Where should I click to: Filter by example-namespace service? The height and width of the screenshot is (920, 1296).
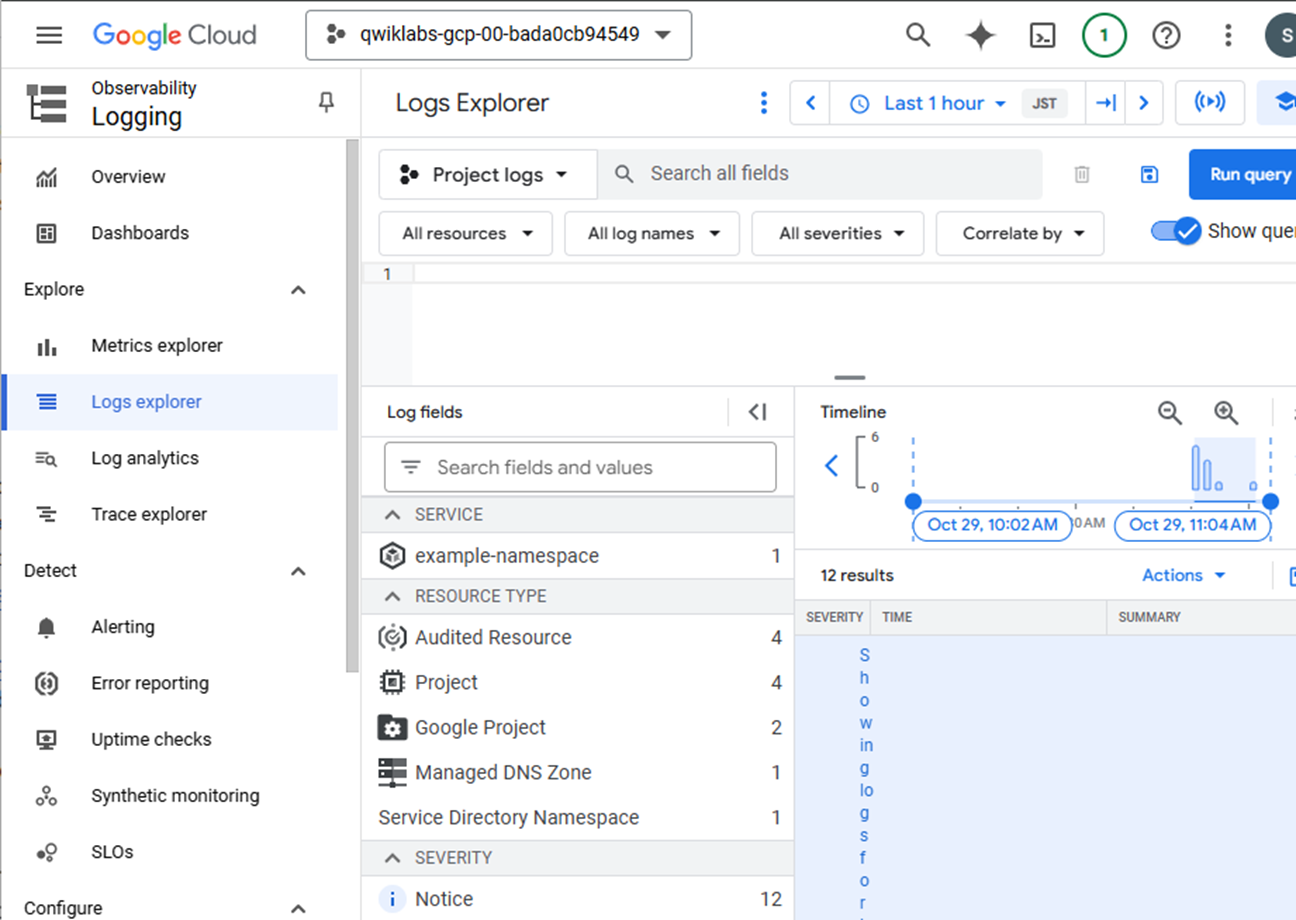tap(577, 556)
